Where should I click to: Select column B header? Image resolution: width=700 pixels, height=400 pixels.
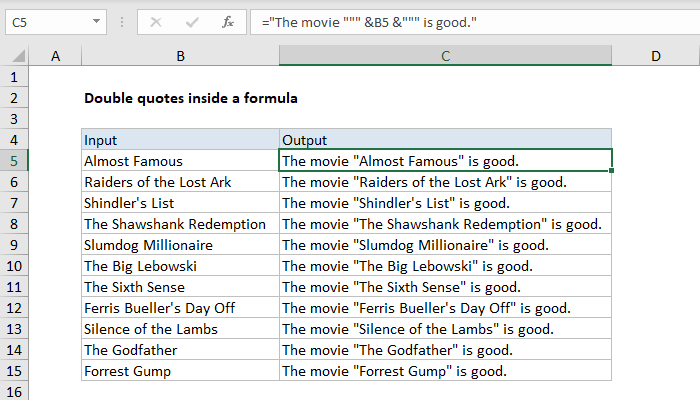pyautogui.click(x=179, y=57)
